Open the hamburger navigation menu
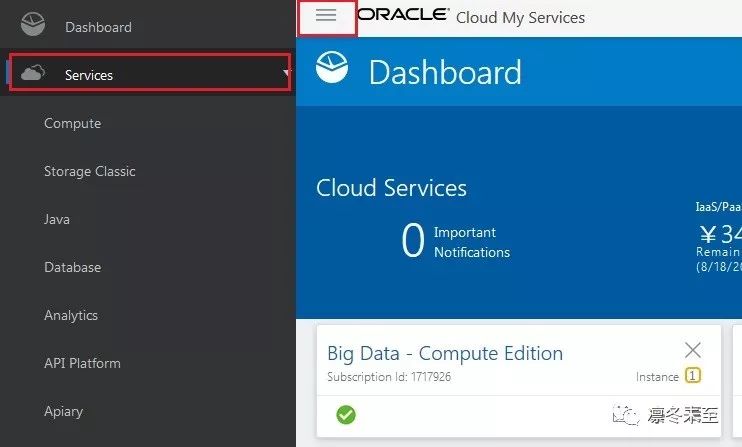 [x=326, y=15]
